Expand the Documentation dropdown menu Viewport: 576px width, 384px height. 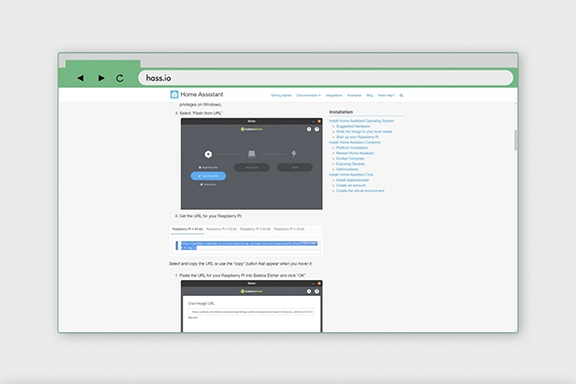coord(309,95)
